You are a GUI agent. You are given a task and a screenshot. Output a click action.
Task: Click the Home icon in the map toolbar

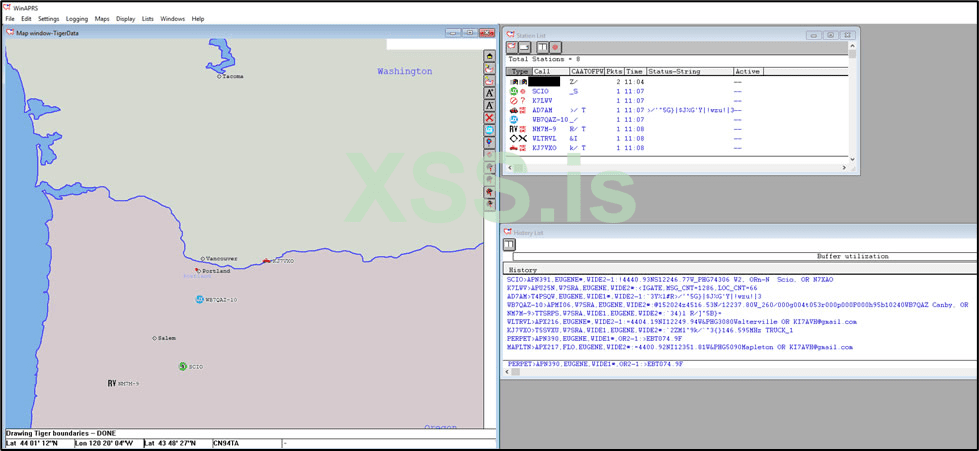(490, 57)
